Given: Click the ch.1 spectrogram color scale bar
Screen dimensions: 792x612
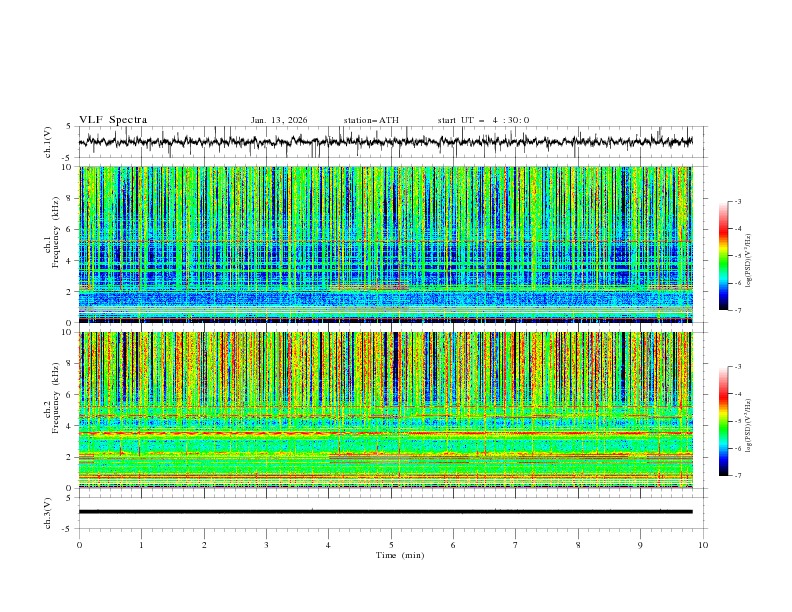Looking at the screenshot, I should pyautogui.click(x=723, y=256).
